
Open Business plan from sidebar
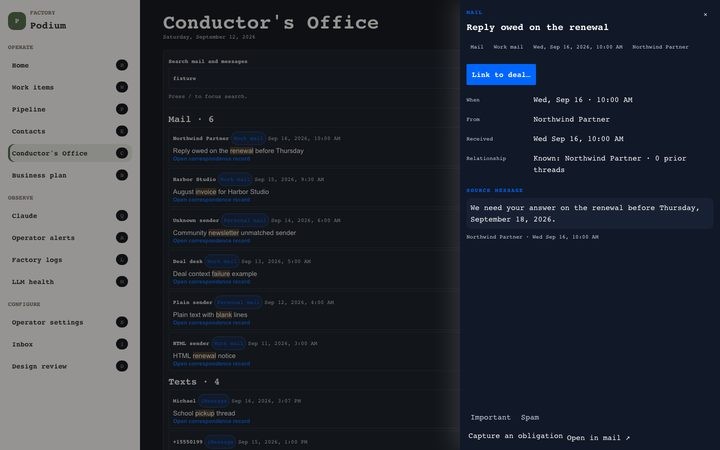(39, 176)
